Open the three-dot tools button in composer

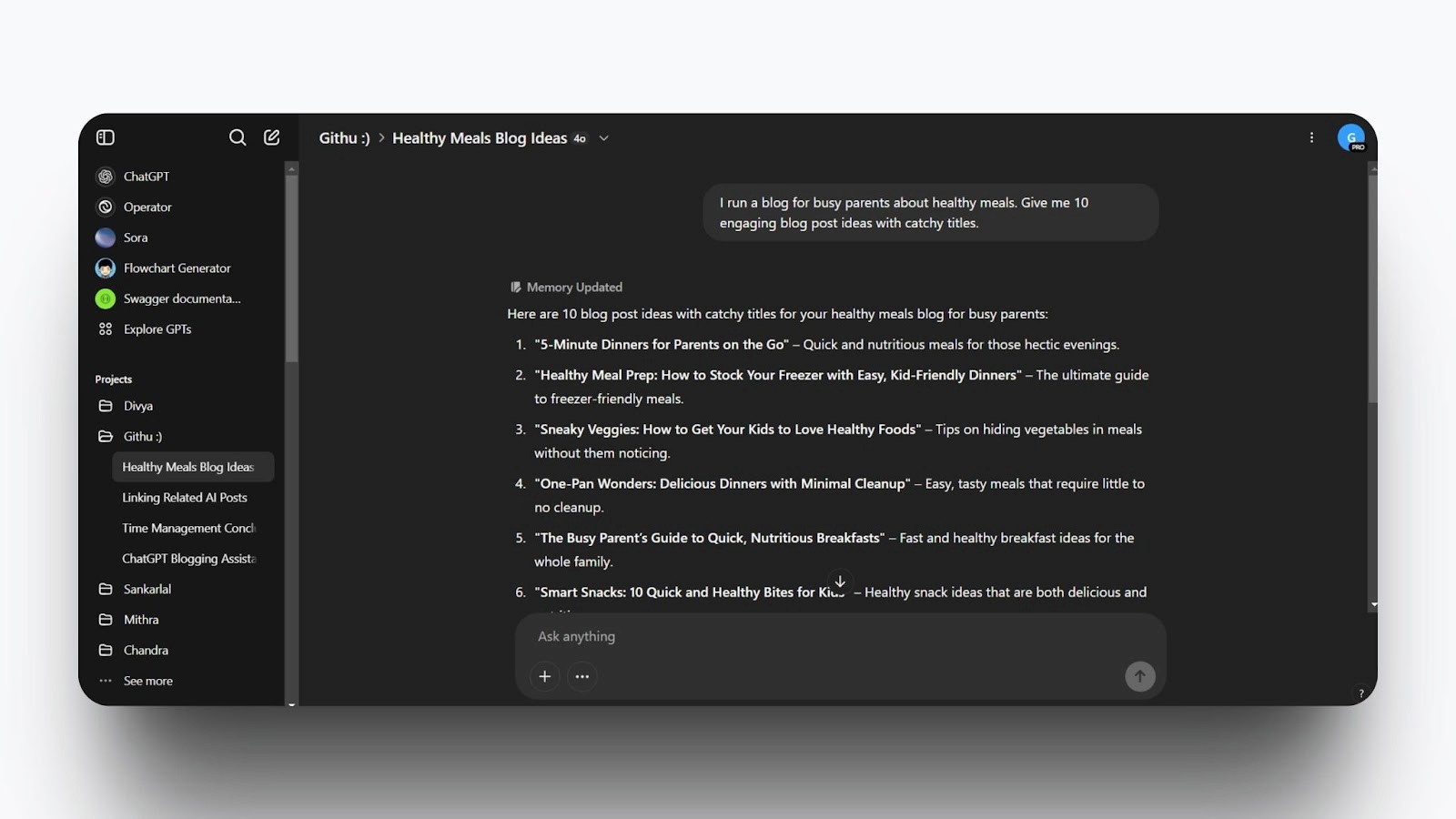(x=582, y=676)
